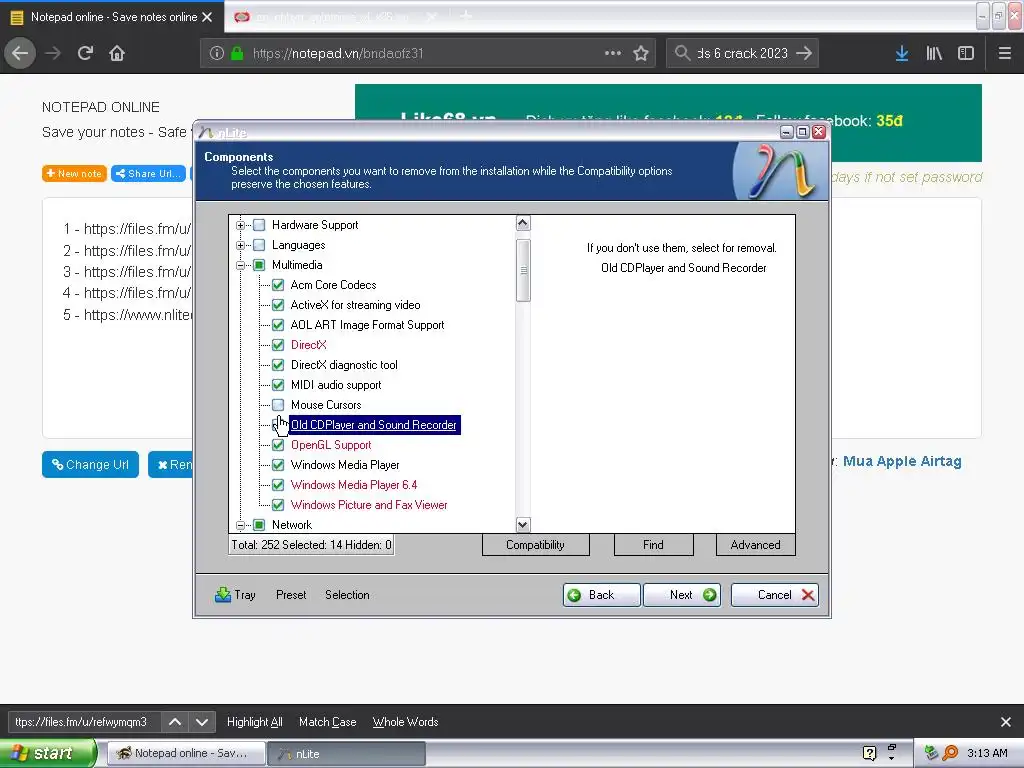Check the Mouse Cursors box

click(x=278, y=405)
